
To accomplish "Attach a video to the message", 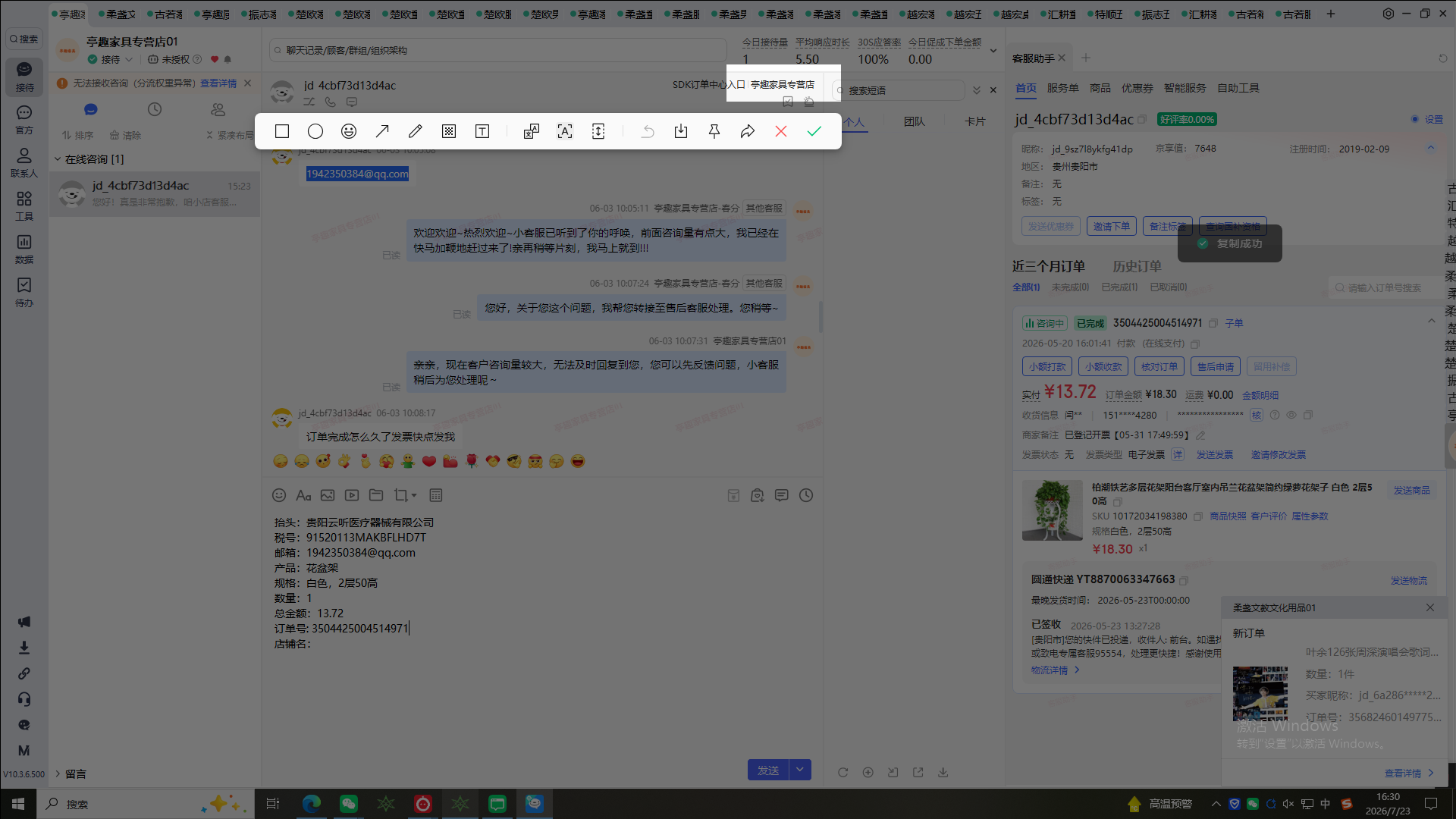I will 352,495.
